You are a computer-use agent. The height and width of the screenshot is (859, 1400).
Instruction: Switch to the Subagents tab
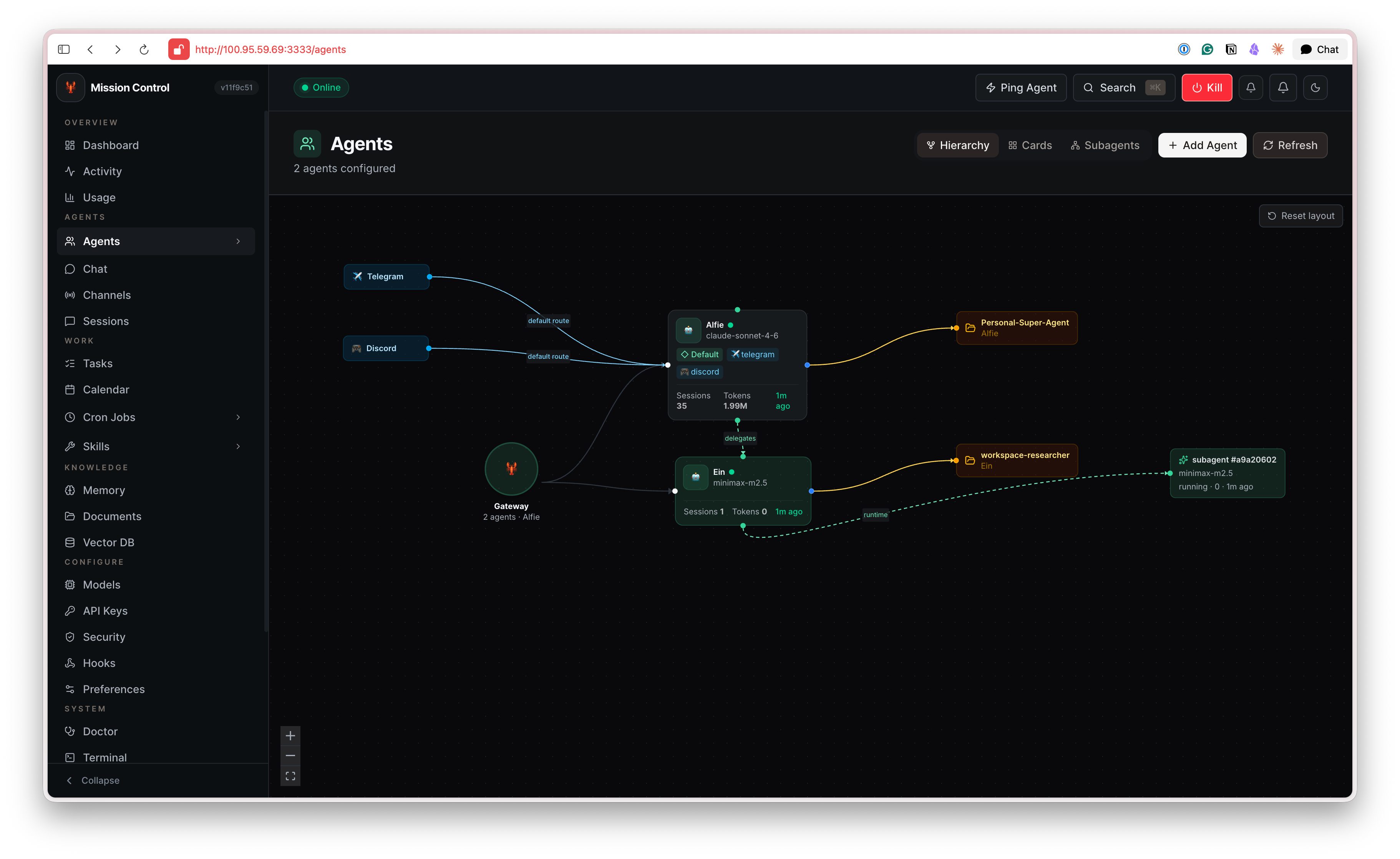pyautogui.click(x=1105, y=146)
